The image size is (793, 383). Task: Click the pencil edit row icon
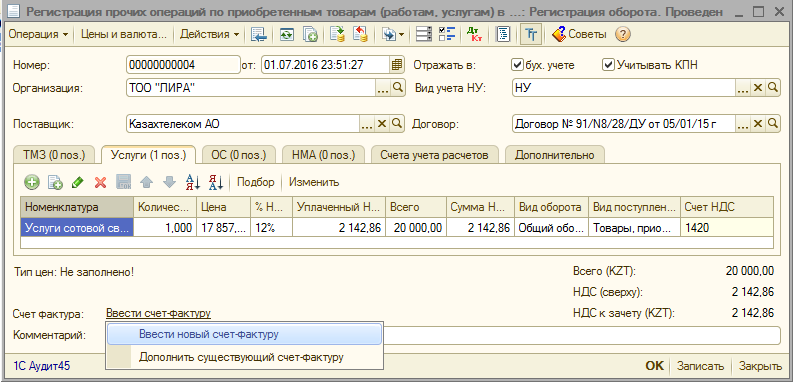pyautogui.click(x=77, y=182)
